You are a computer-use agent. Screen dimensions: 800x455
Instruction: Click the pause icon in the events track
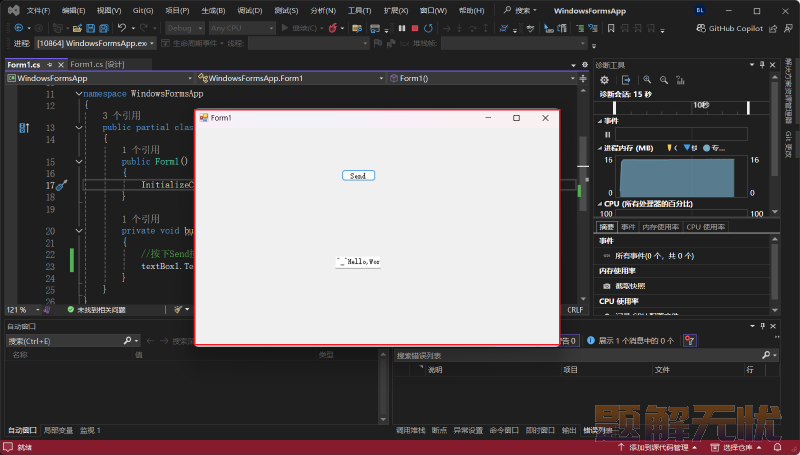click(607, 135)
